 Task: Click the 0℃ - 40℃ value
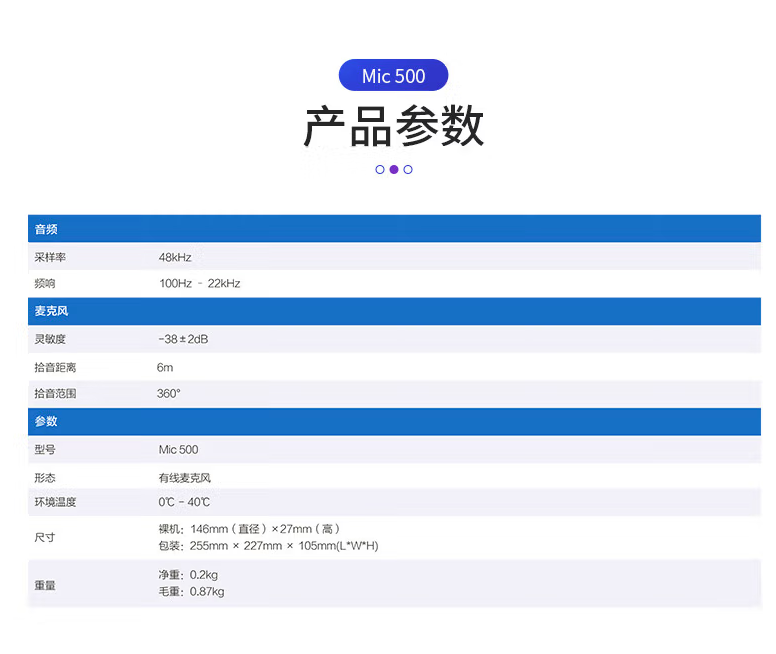click(184, 502)
